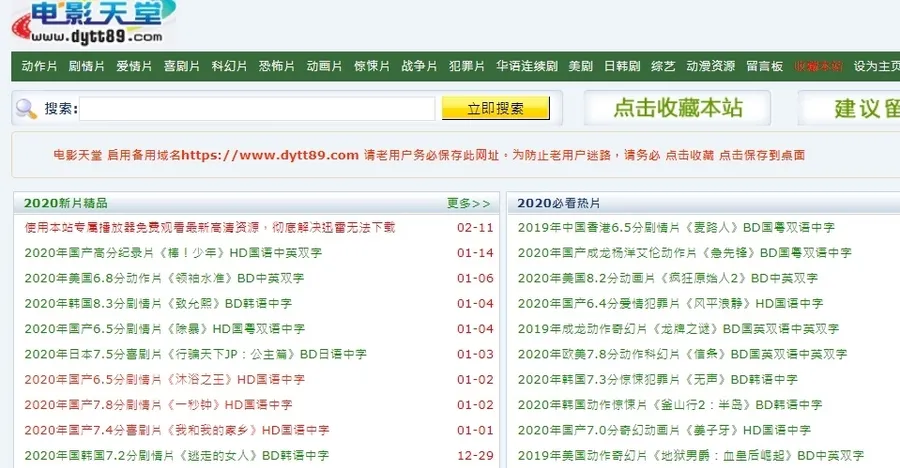Click the 点击收藏 link in the notice

(689, 155)
